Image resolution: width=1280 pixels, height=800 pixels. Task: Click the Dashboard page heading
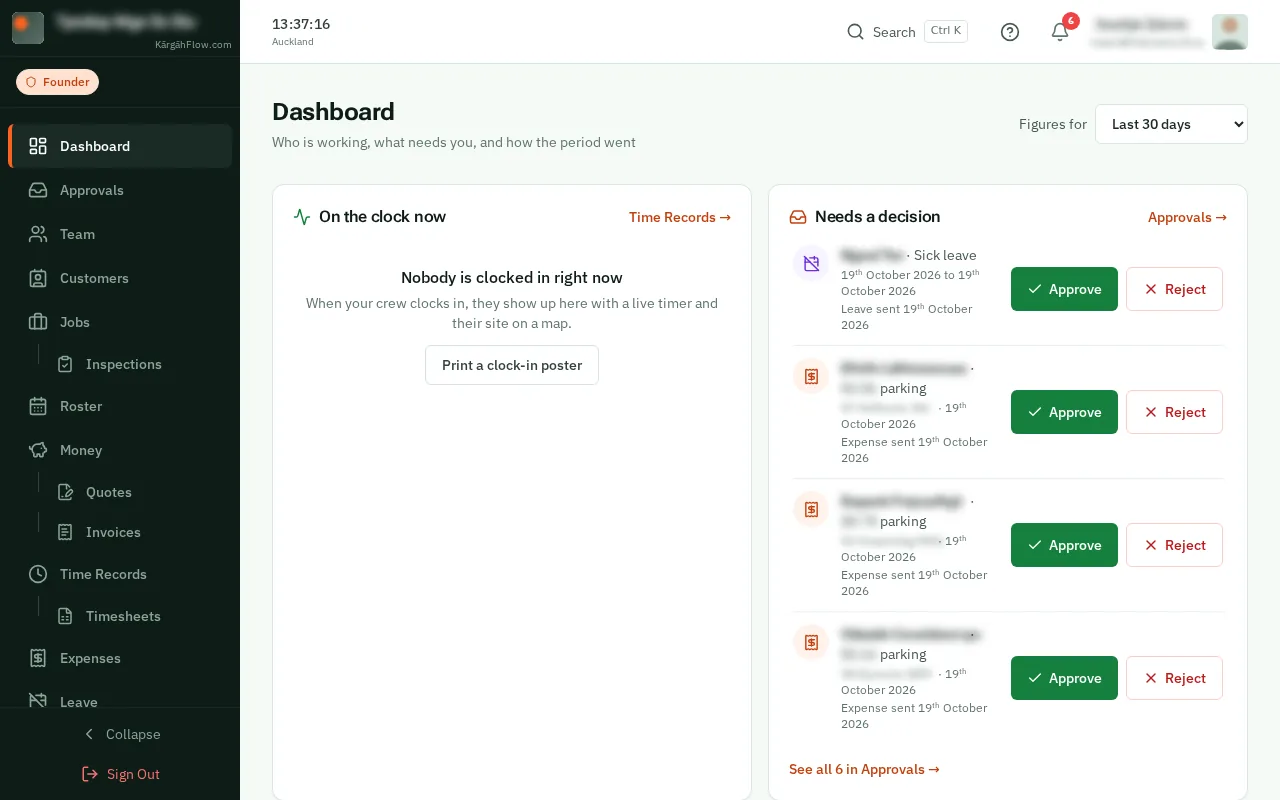coord(333,111)
